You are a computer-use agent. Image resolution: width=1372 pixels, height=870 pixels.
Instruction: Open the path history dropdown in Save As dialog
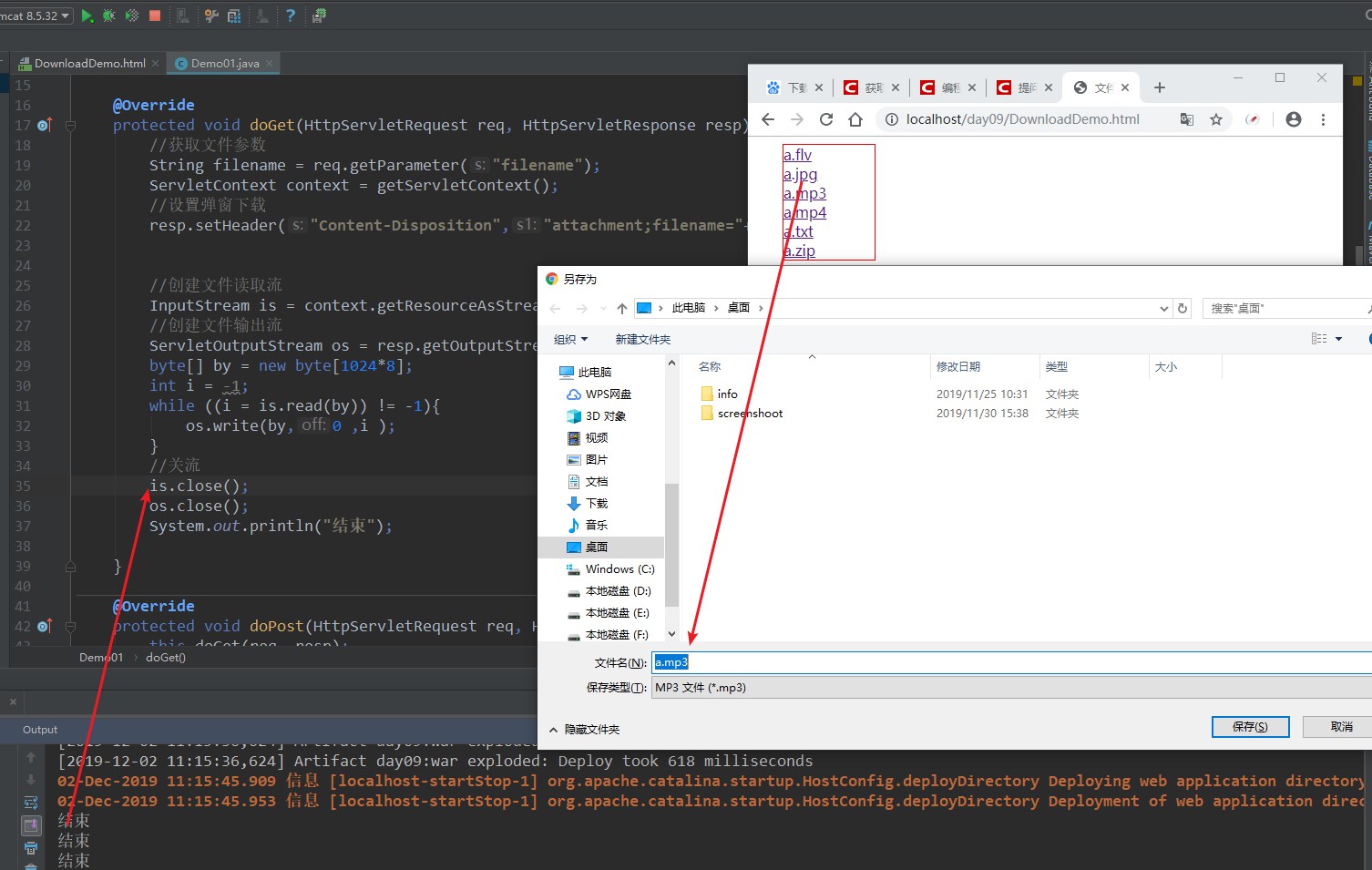pos(1163,308)
